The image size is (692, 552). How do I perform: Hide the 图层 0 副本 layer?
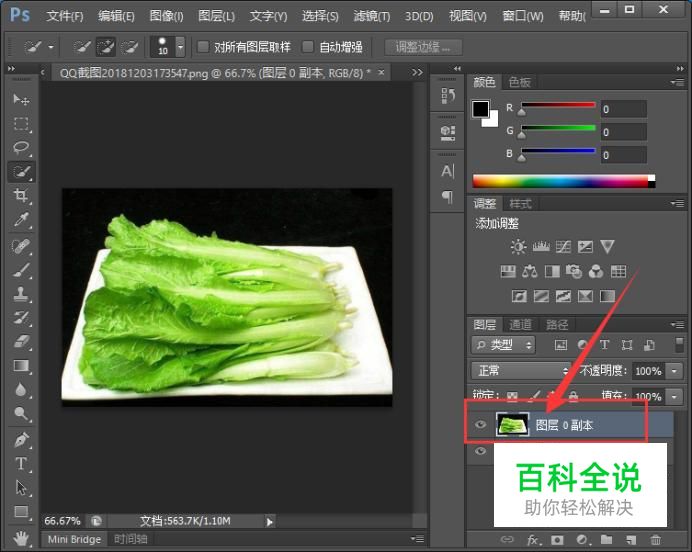[481, 424]
